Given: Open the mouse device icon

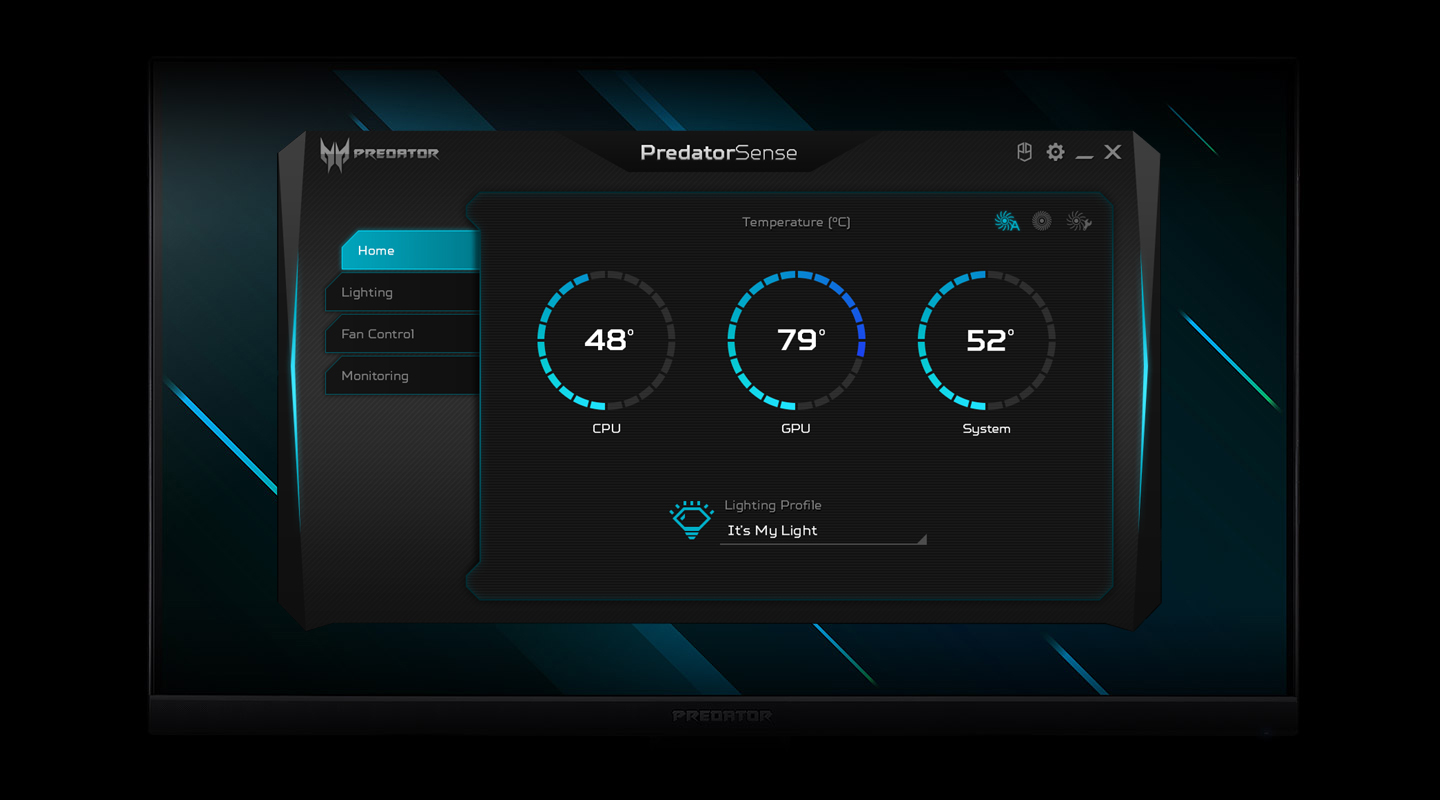Looking at the screenshot, I should click(1024, 152).
